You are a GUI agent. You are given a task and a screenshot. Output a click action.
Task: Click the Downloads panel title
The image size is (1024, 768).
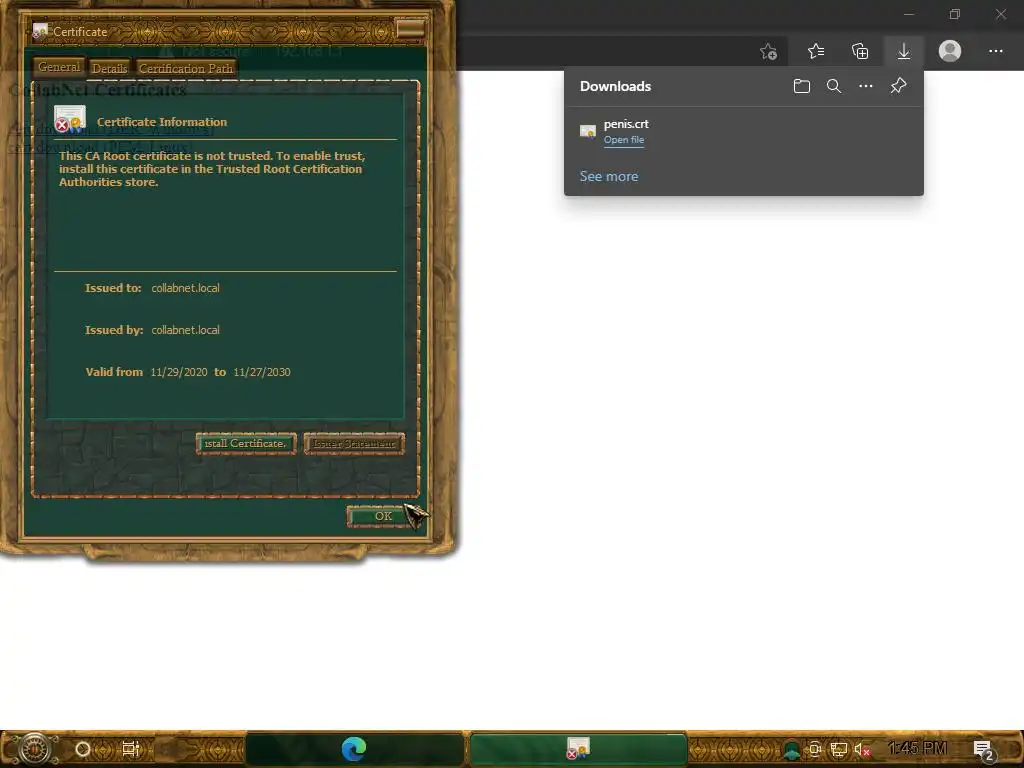coord(615,86)
